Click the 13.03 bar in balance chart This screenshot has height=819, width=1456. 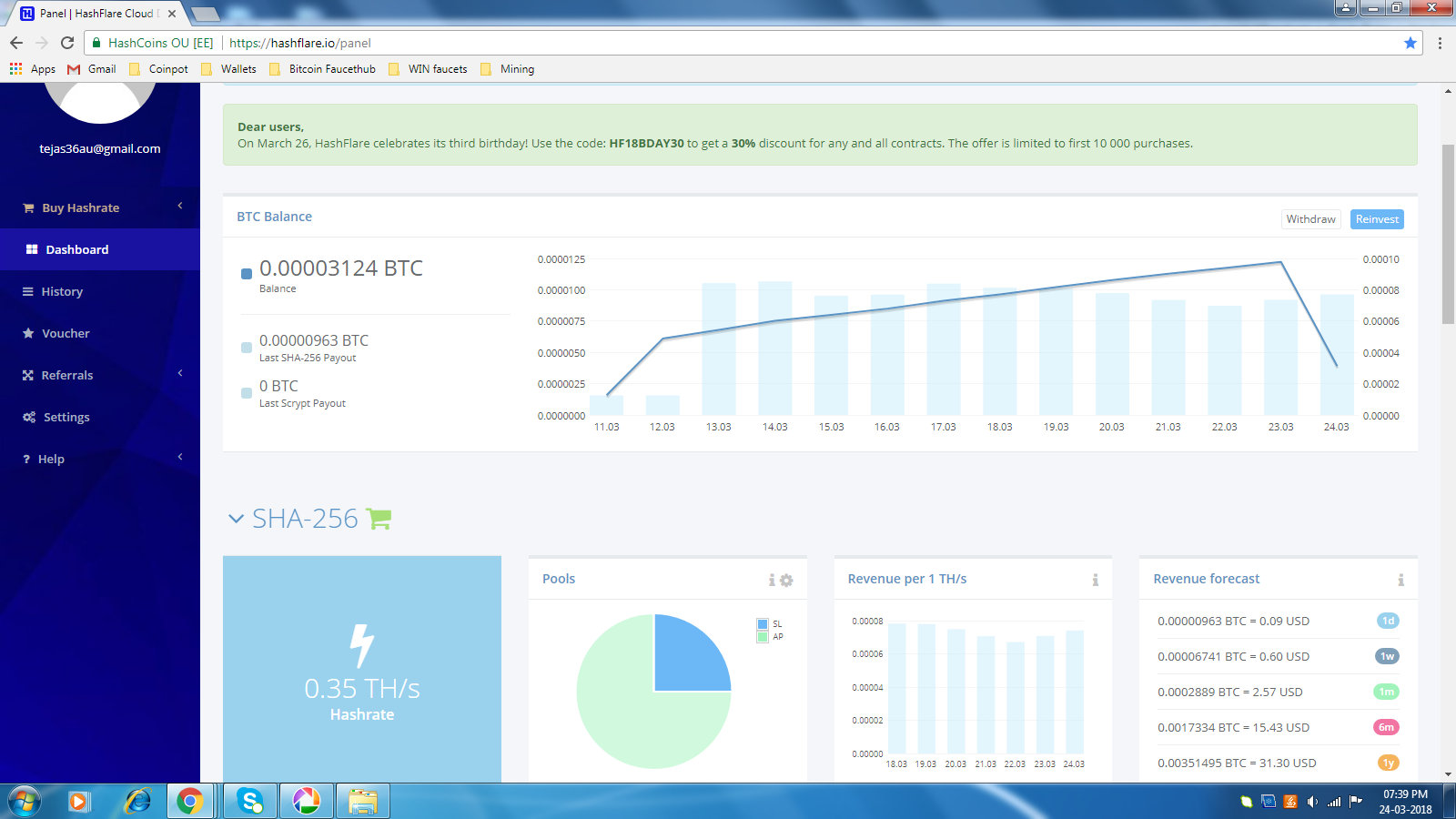[719, 349]
